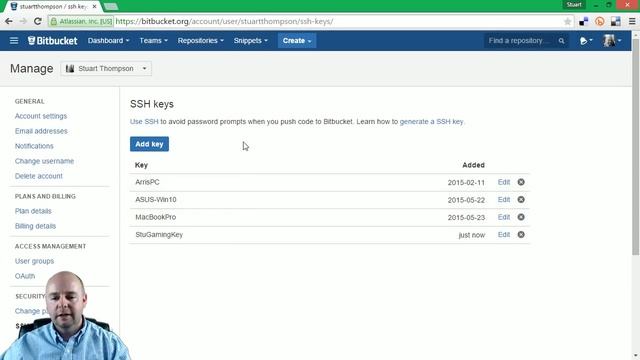Open Plan details in sidebar
Screen dimensions: 640x360
[33, 211]
